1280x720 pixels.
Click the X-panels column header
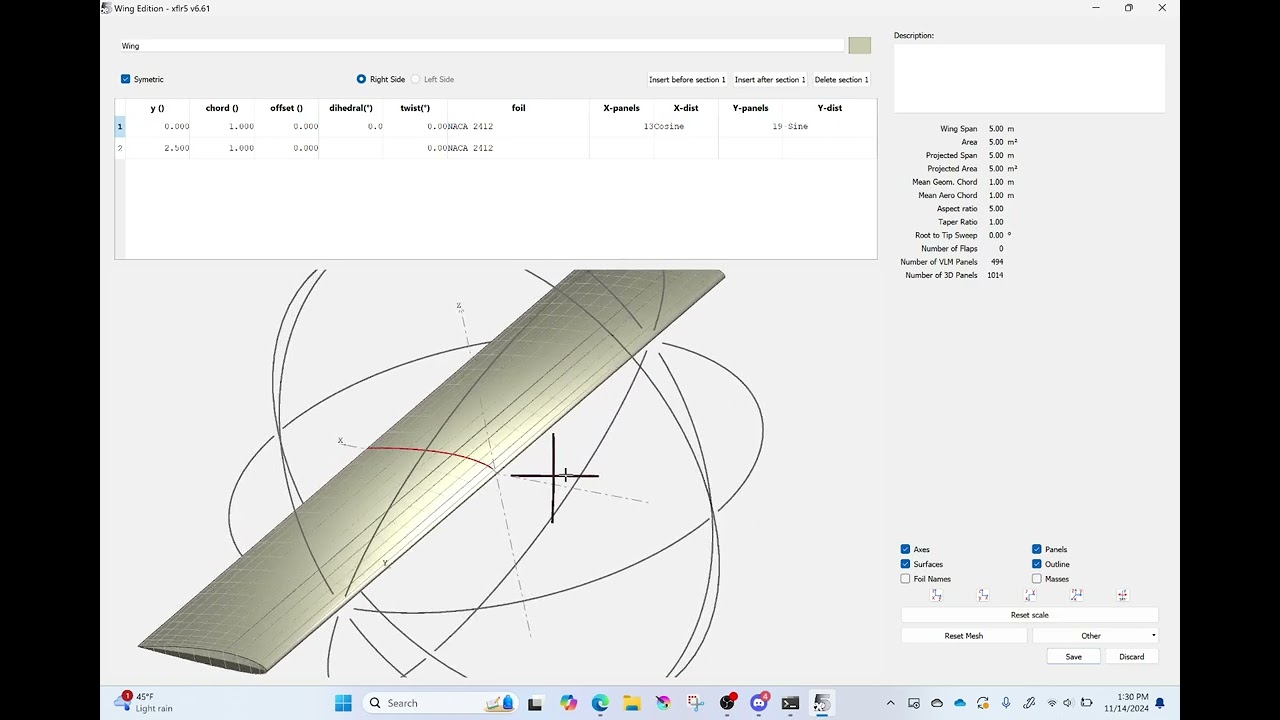[621, 108]
